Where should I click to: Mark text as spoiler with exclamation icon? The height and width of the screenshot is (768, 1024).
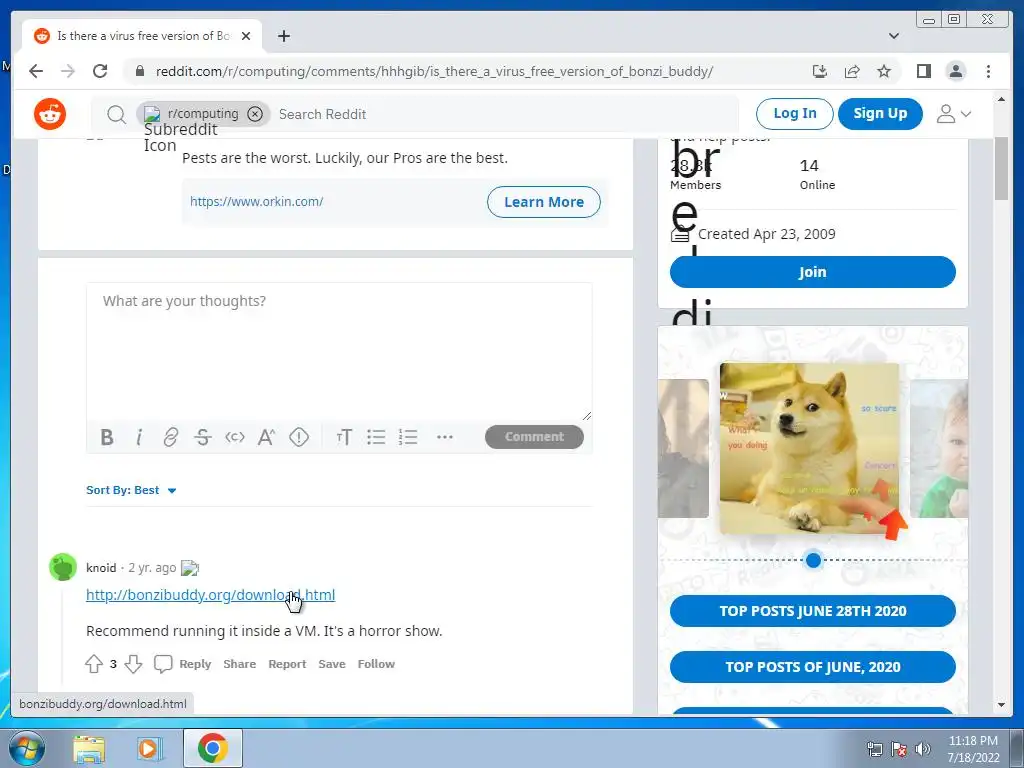coord(298,437)
